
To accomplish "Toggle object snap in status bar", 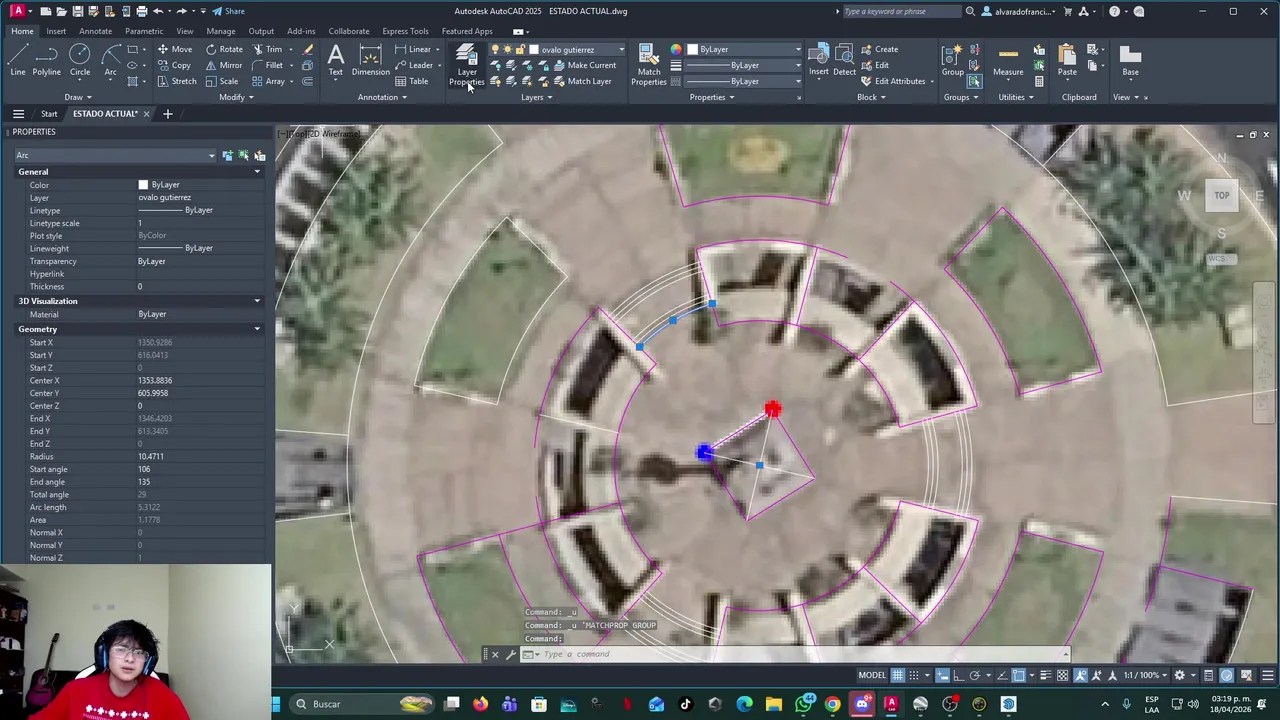I will (1018, 675).
